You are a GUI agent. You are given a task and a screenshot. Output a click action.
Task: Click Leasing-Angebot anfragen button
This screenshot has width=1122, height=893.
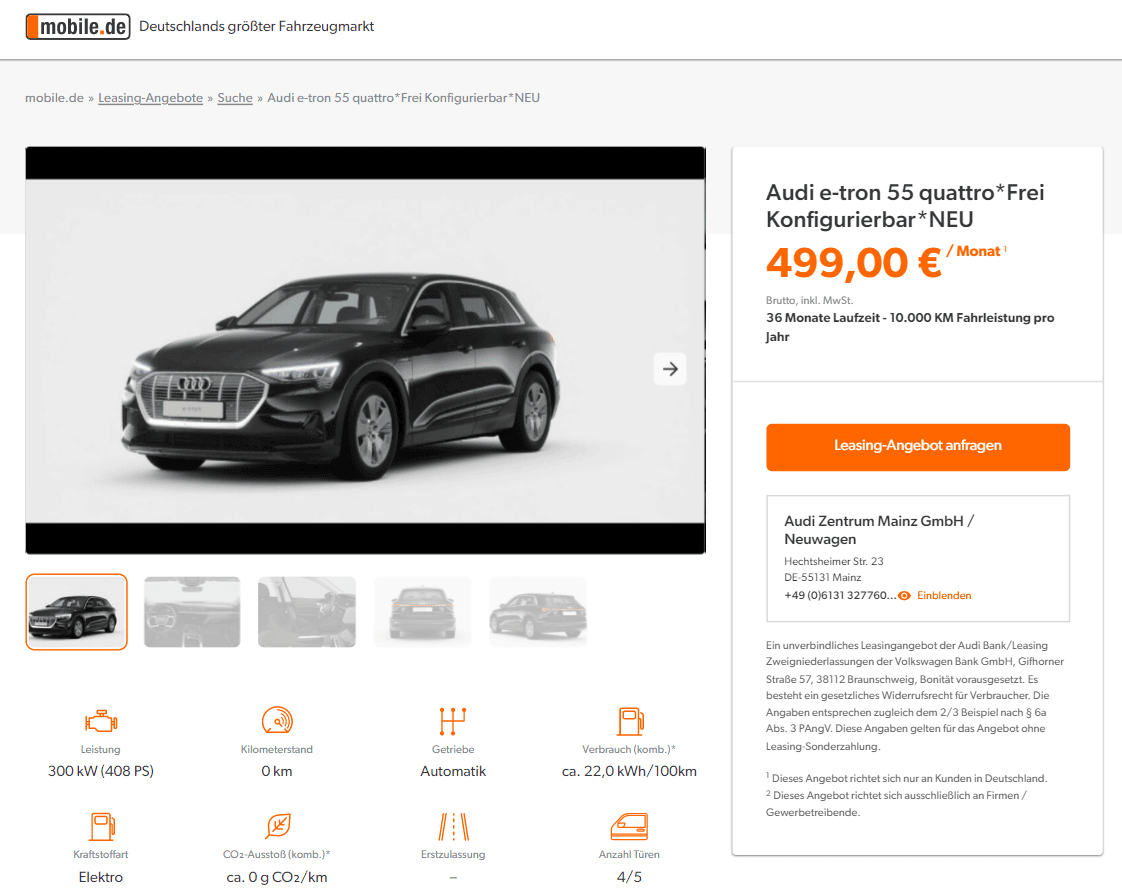pos(917,447)
